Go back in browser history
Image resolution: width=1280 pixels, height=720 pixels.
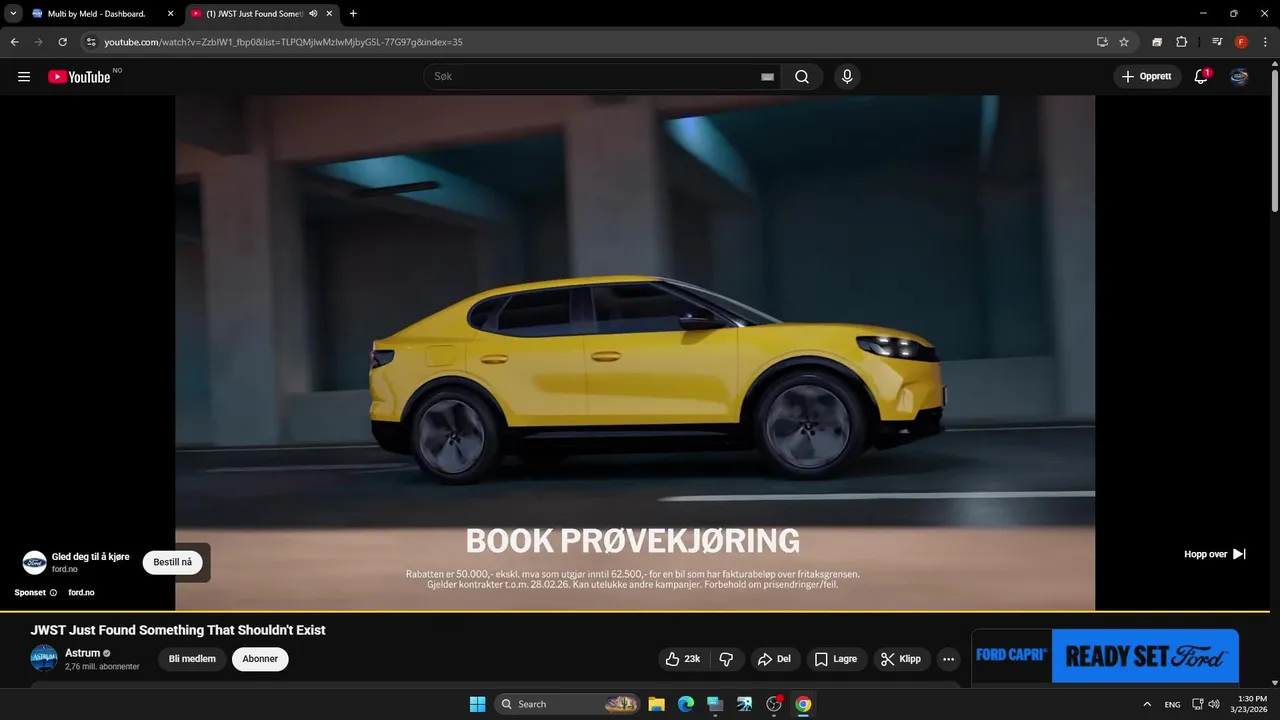click(x=14, y=42)
